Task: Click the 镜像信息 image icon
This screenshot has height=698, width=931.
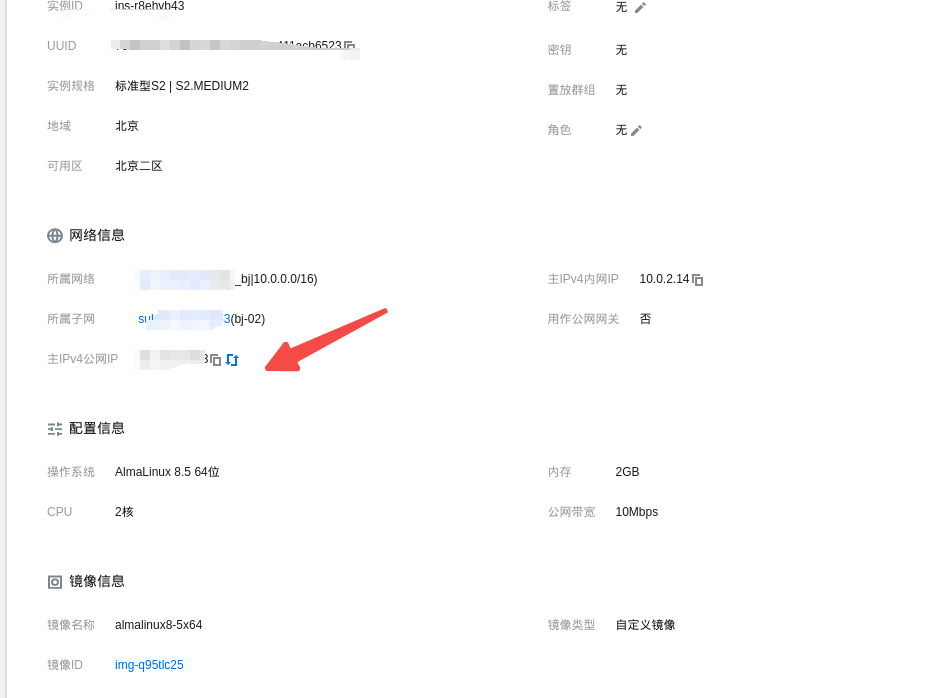Action: (55, 582)
